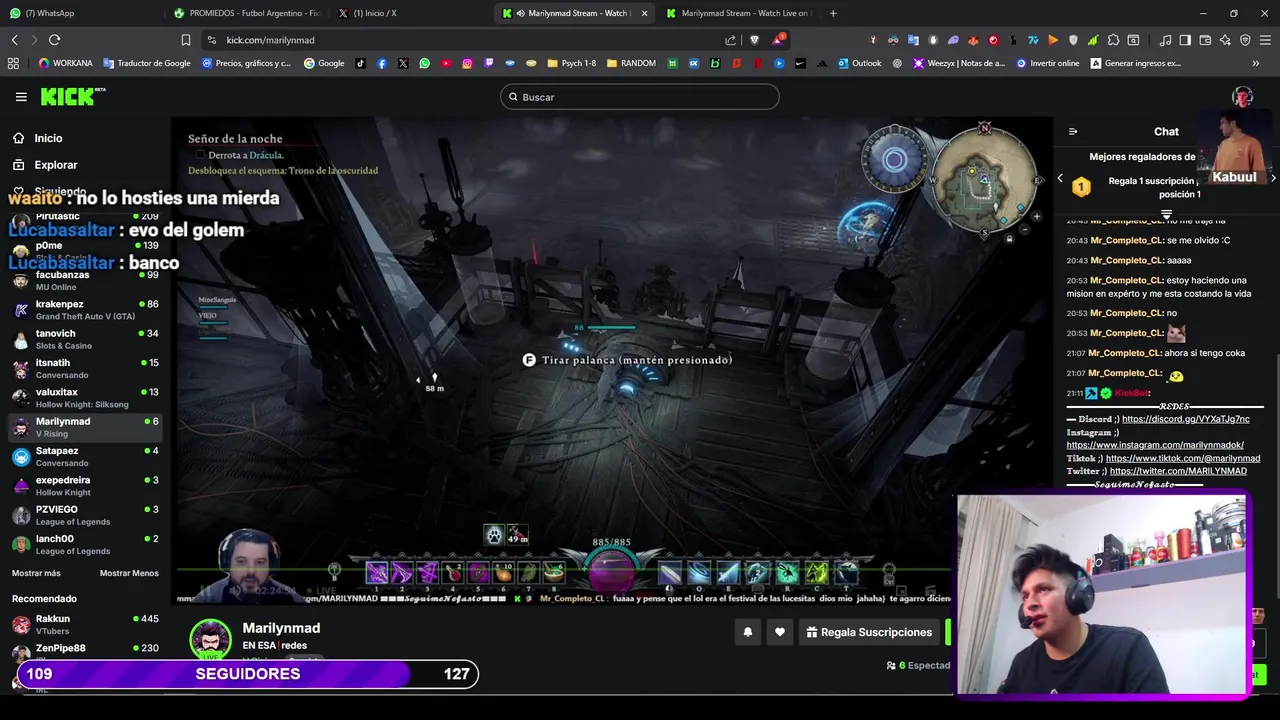Screen dimensions: 1280x720
Task: Open the Brave Shields lion icon
Action: (x=754, y=40)
